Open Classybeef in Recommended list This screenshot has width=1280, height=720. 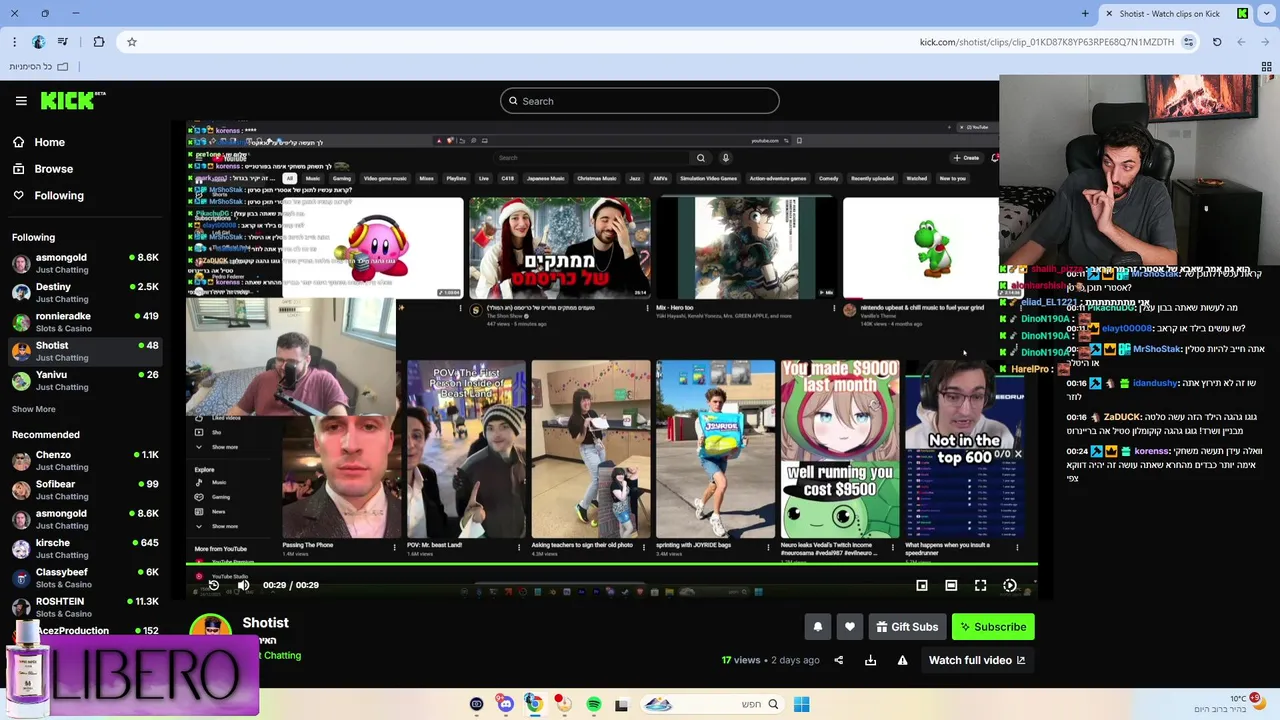click(x=85, y=578)
